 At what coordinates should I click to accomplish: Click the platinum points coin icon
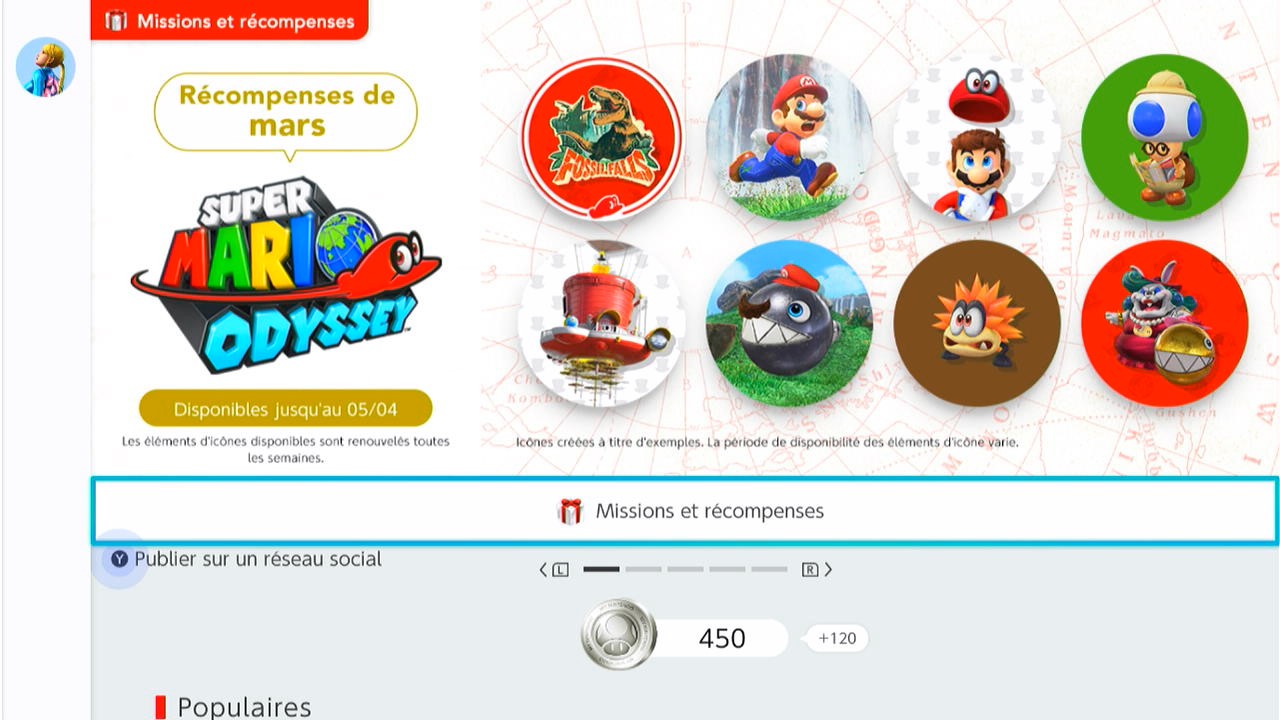pyautogui.click(x=619, y=635)
